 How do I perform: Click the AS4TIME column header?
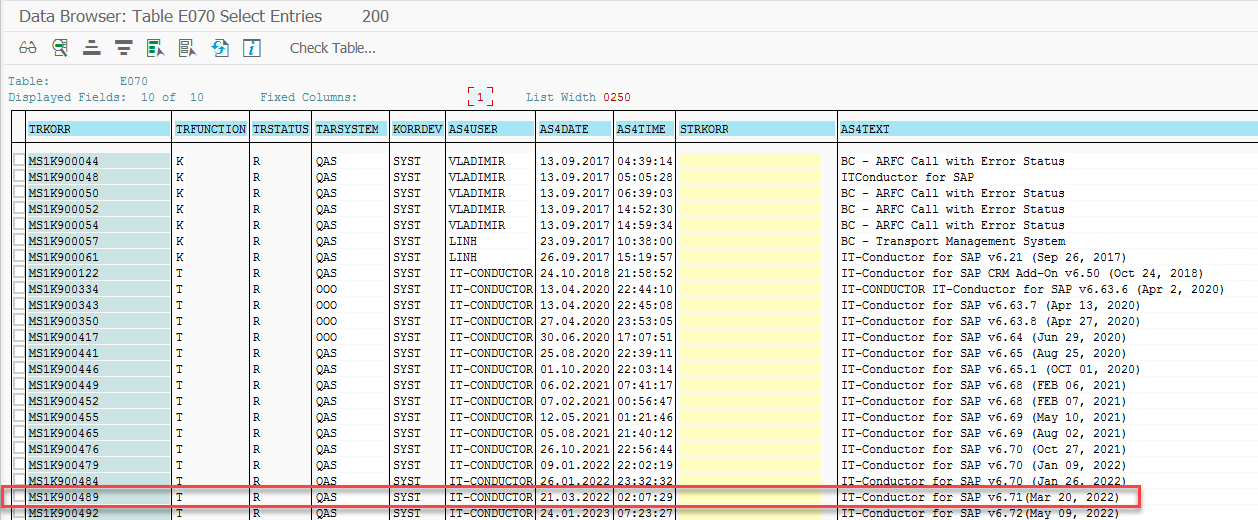643,129
